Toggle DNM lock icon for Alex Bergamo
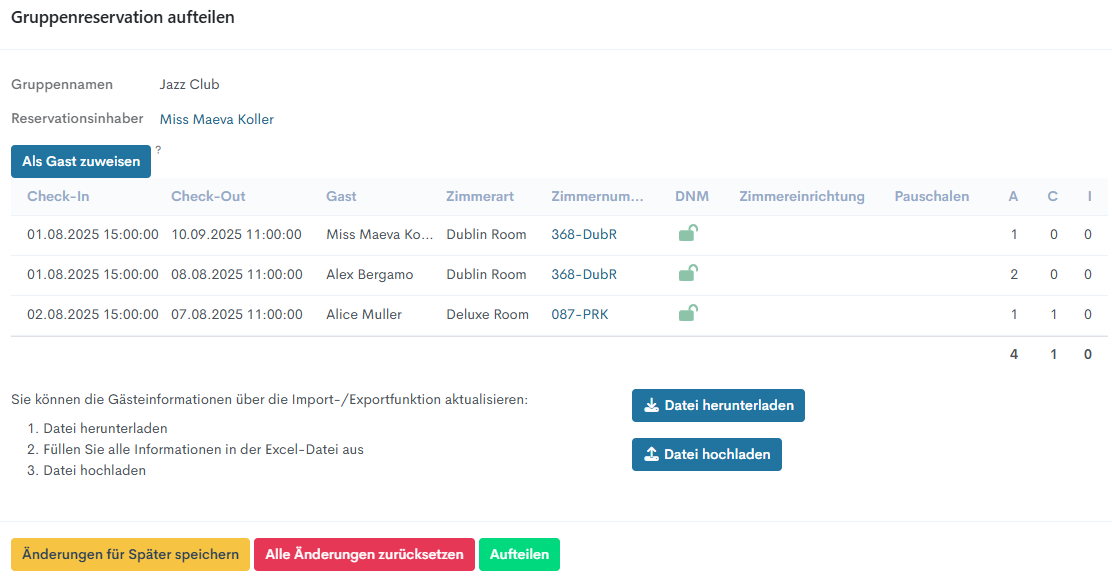This screenshot has height=581, width=1112. point(687,274)
